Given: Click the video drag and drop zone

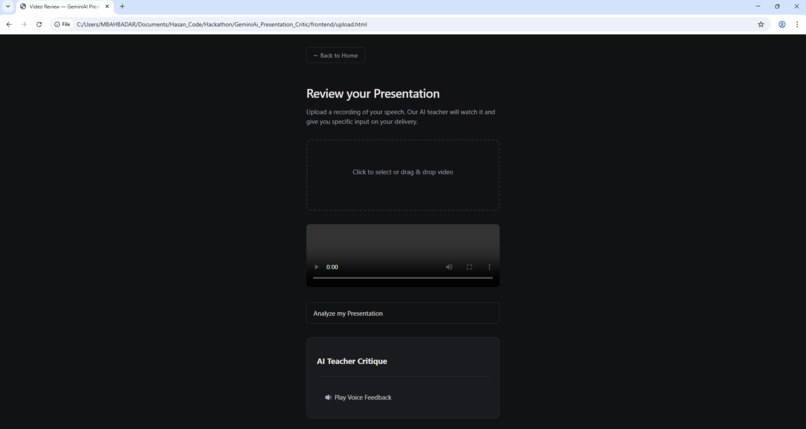Looking at the screenshot, I should (x=402, y=175).
